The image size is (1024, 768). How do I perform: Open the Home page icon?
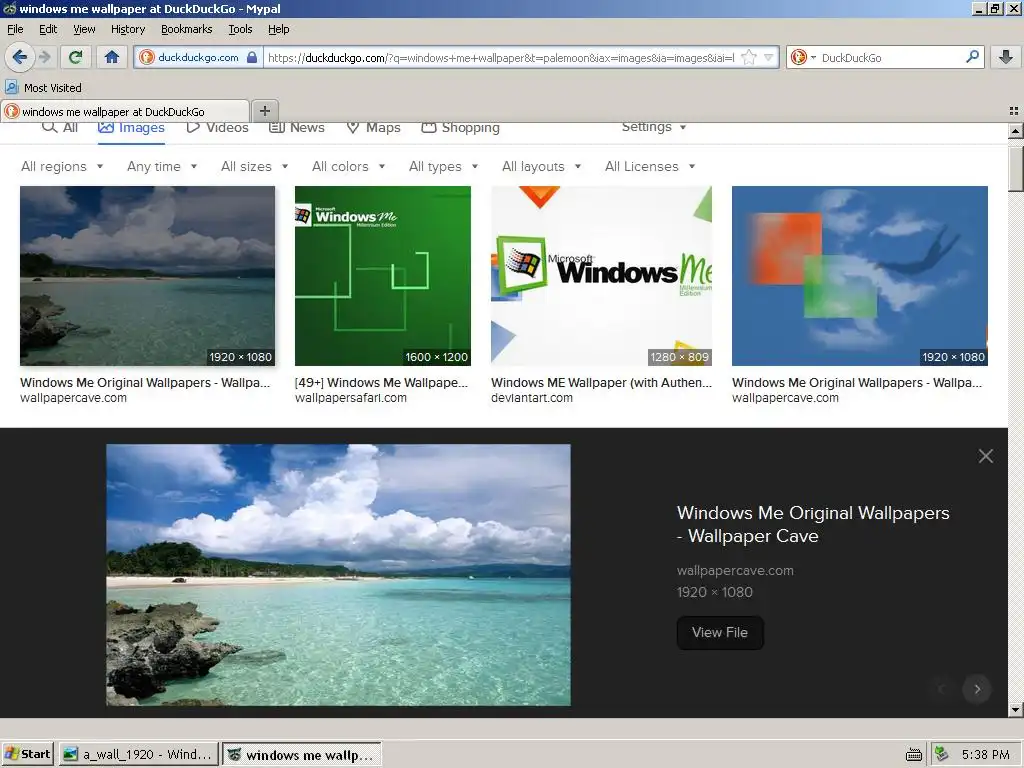(112, 57)
